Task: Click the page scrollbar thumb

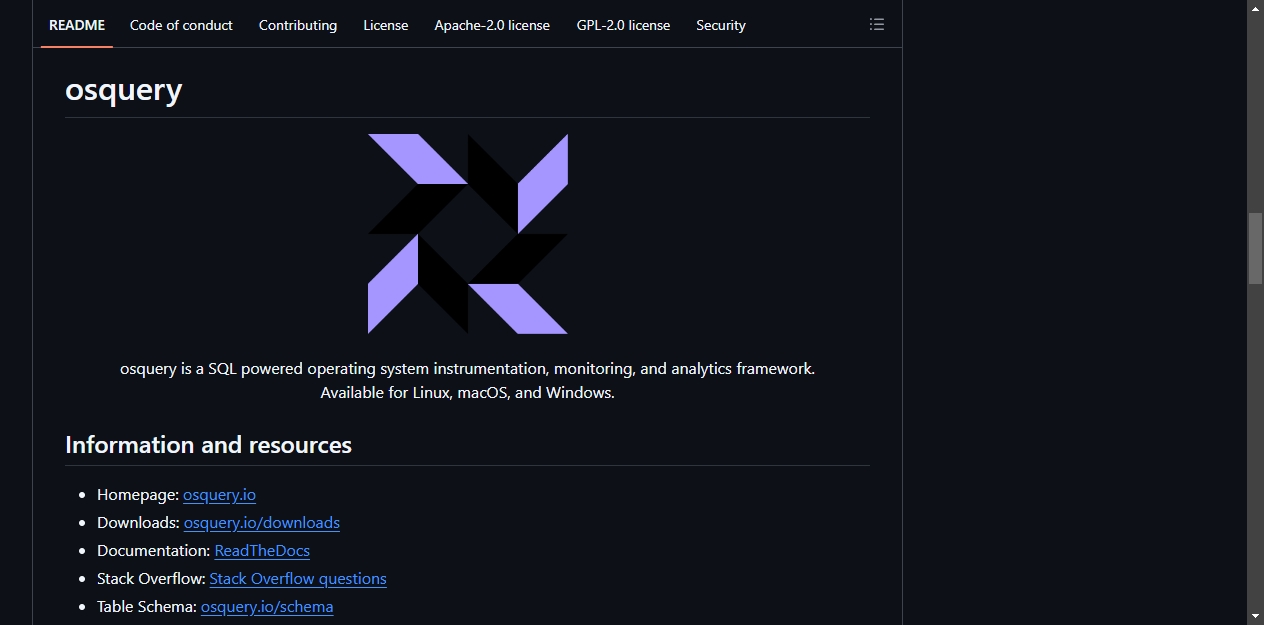Action: tap(1255, 248)
